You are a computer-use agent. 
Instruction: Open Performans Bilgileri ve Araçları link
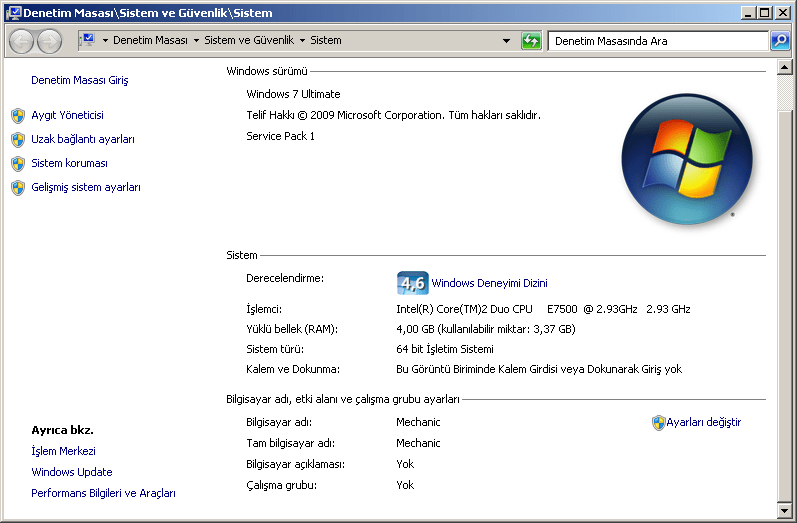[x=103, y=493]
